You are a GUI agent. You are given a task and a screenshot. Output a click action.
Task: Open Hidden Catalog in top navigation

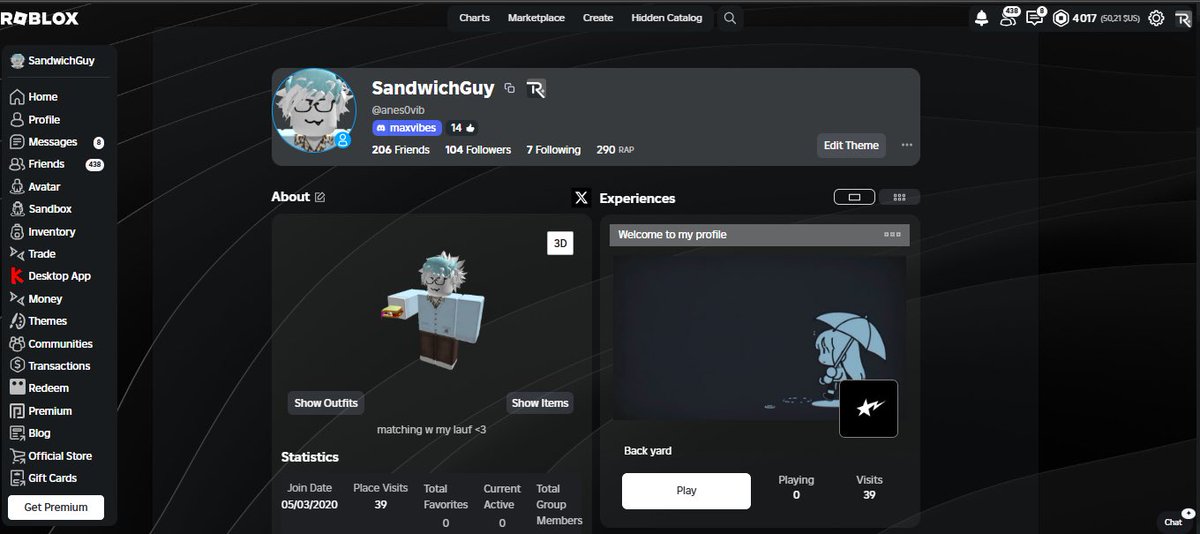pos(667,18)
